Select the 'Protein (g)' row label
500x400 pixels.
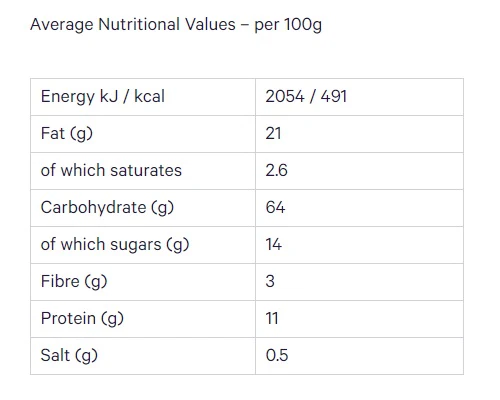82,318
